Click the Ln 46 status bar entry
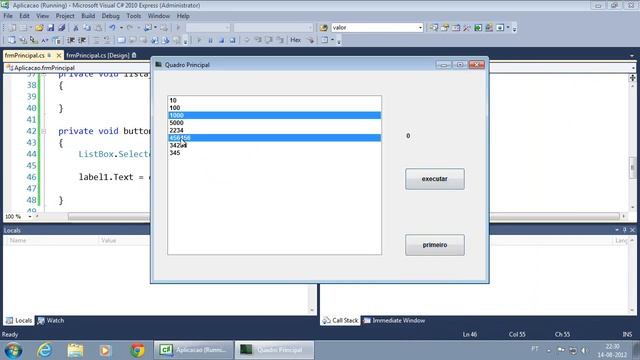640x360 pixels. pyautogui.click(x=470, y=334)
